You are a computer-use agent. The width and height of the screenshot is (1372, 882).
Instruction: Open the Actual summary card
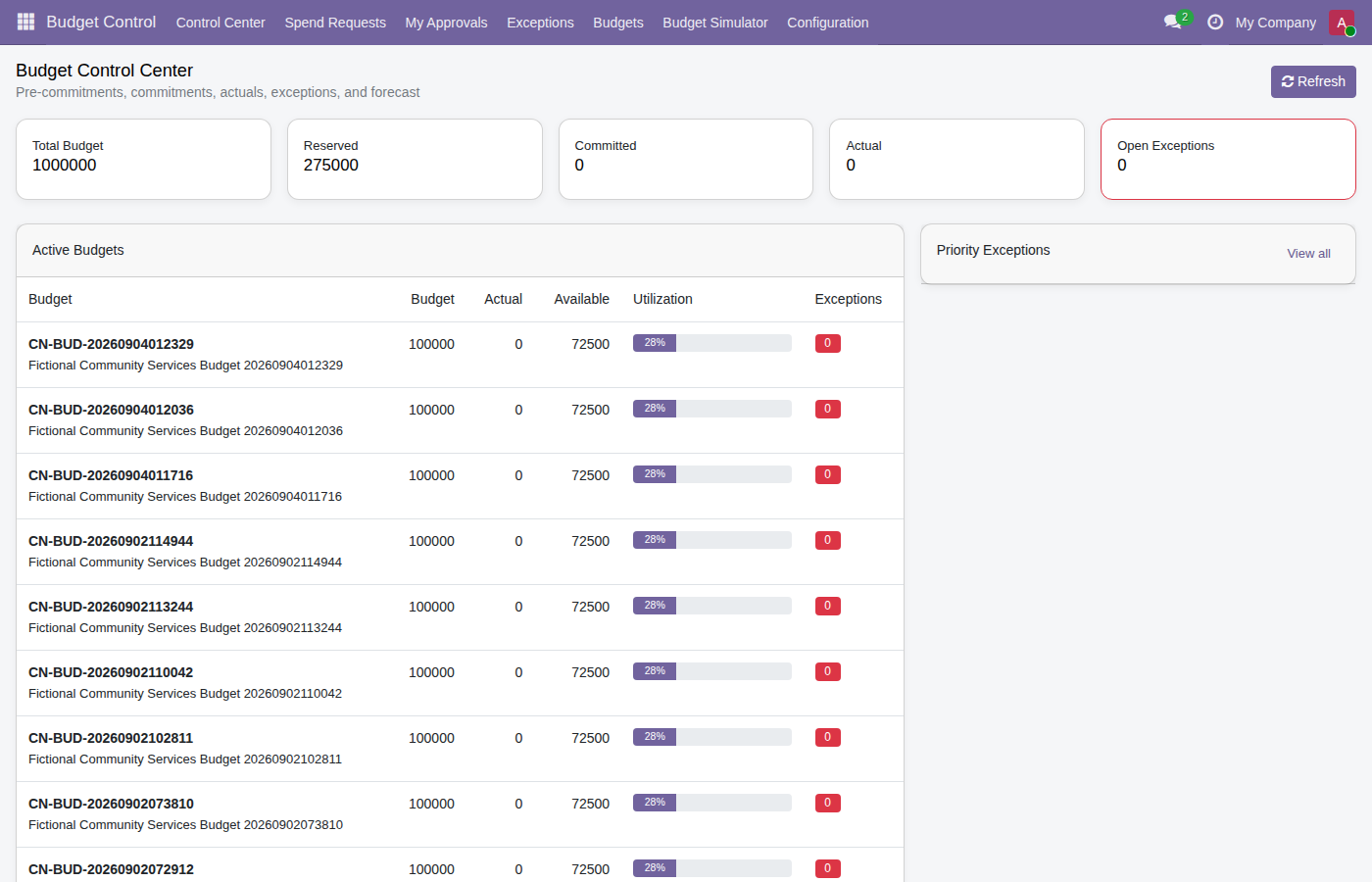click(956, 159)
